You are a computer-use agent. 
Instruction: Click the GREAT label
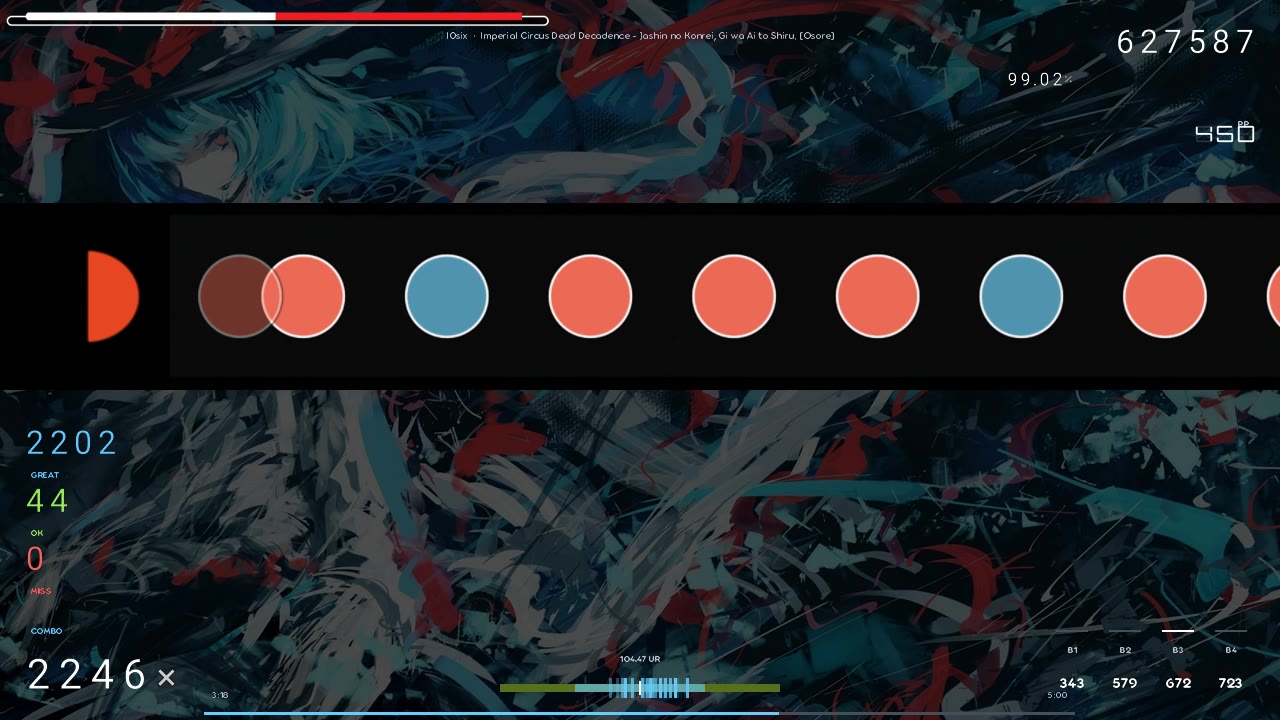click(45, 475)
